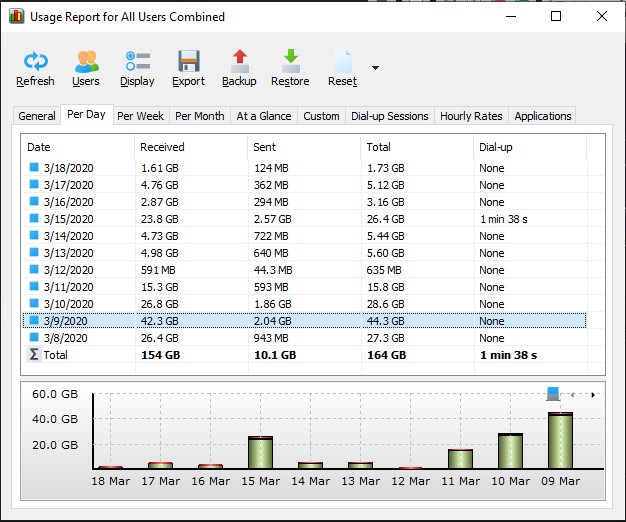Image resolution: width=626 pixels, height=522 pixels.
Task: Click the chart's blue monitor legend icon
Action: [x=553, y=394]
